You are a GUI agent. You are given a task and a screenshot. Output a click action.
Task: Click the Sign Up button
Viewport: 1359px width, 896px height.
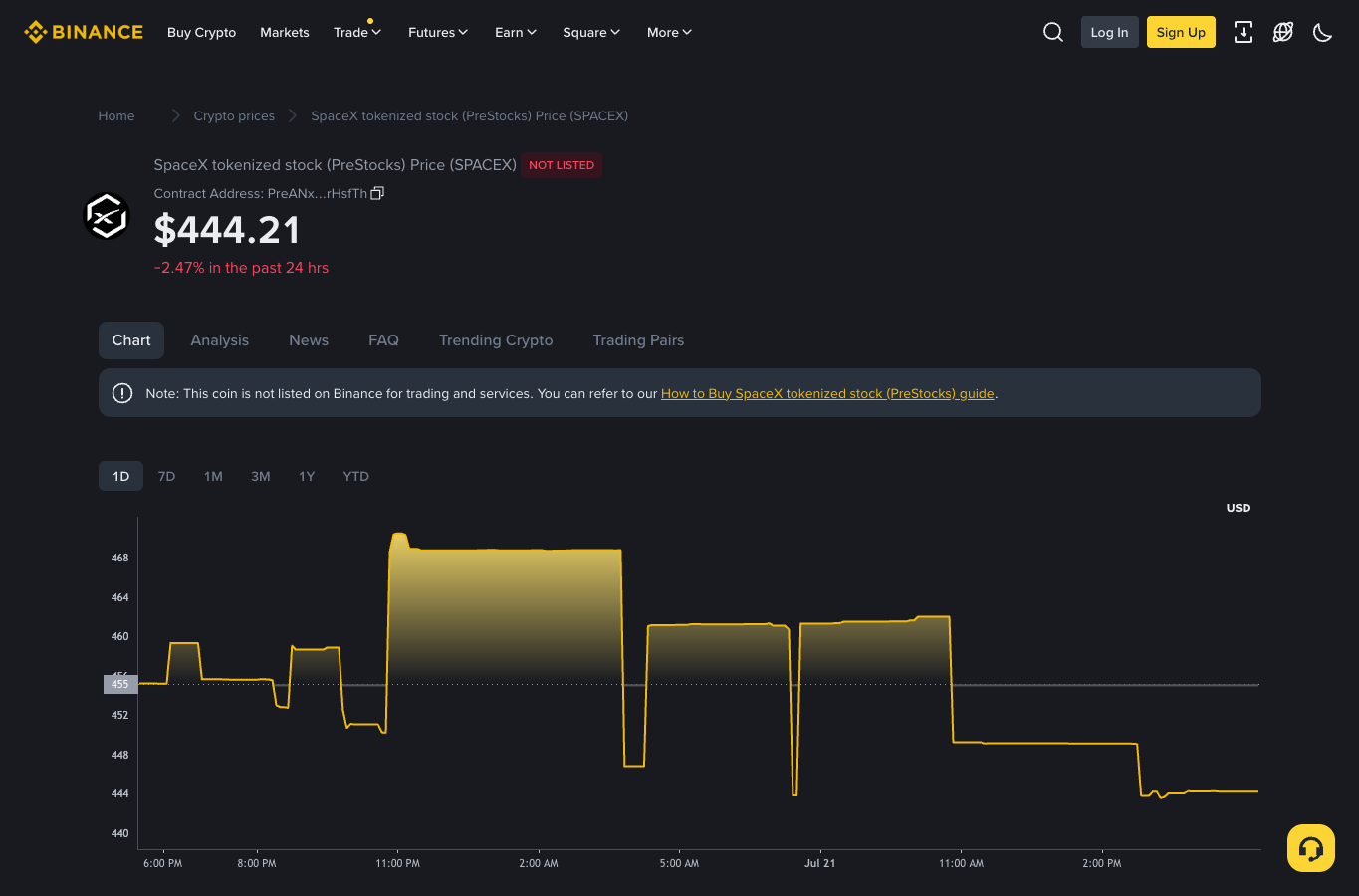1181,32
